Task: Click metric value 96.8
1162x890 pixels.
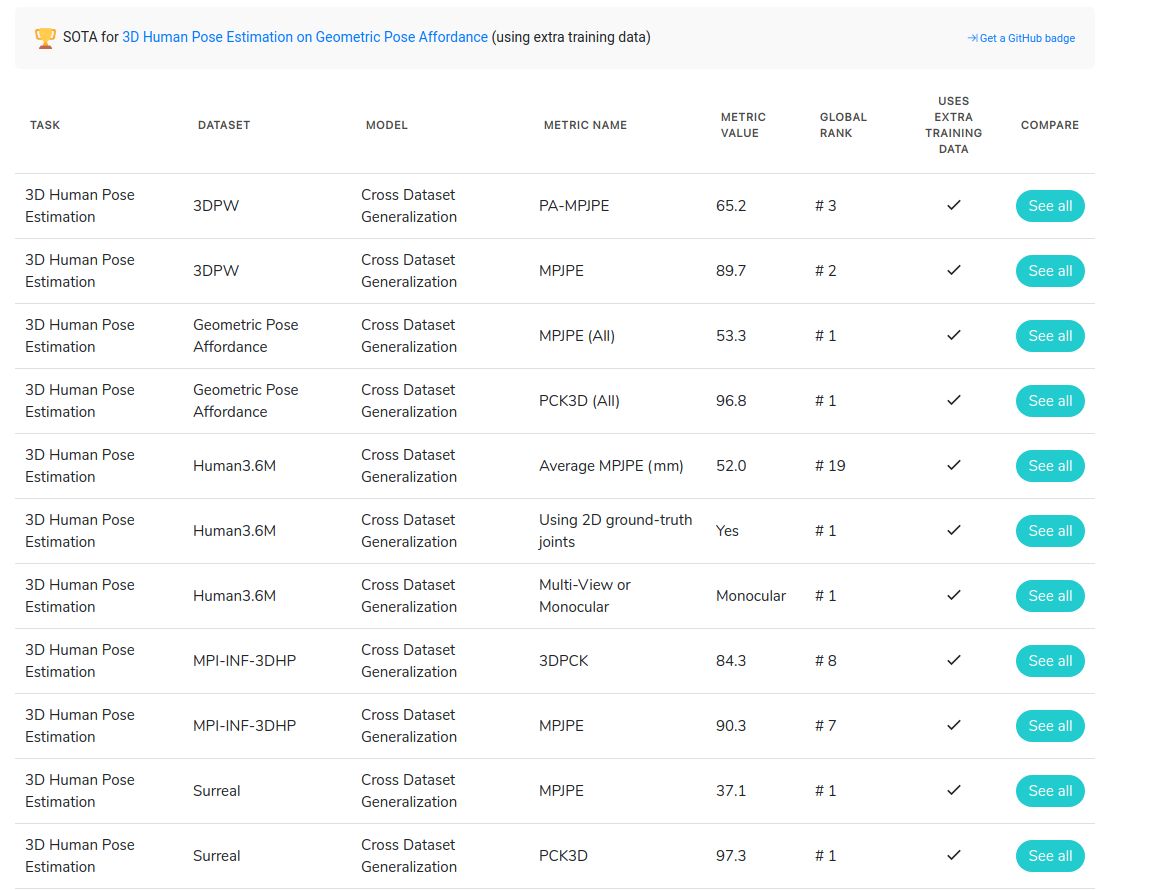Action: (x=731, y=401)
